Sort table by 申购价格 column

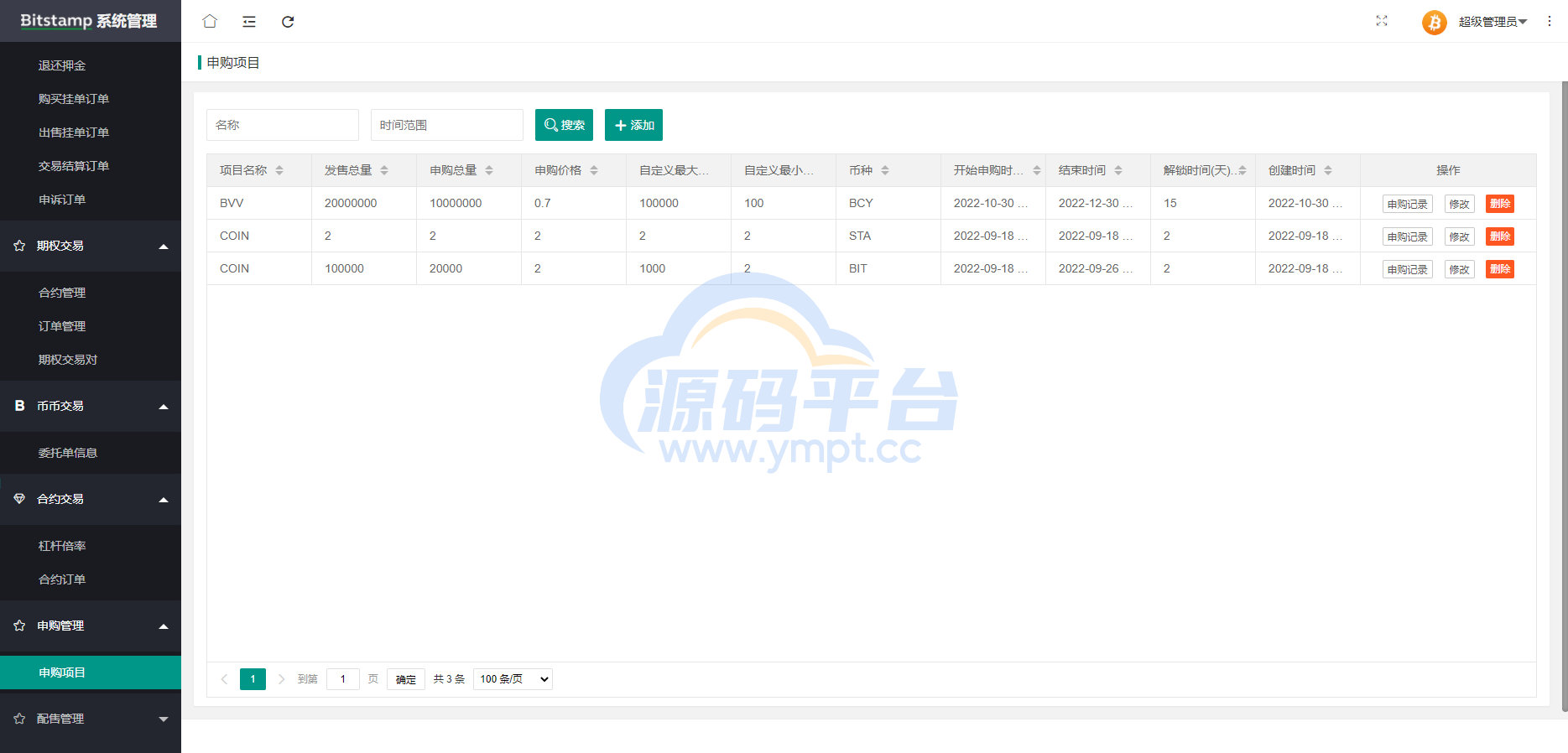point(594,170)
